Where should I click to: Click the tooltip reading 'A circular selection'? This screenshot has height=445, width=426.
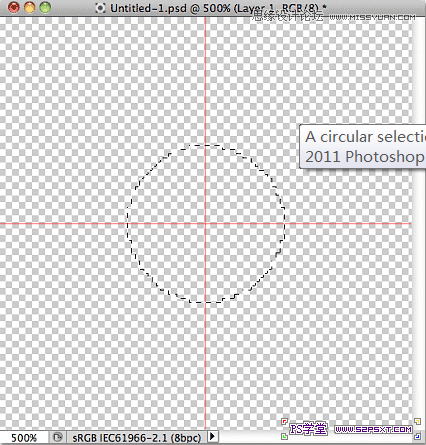click(363, 146)
